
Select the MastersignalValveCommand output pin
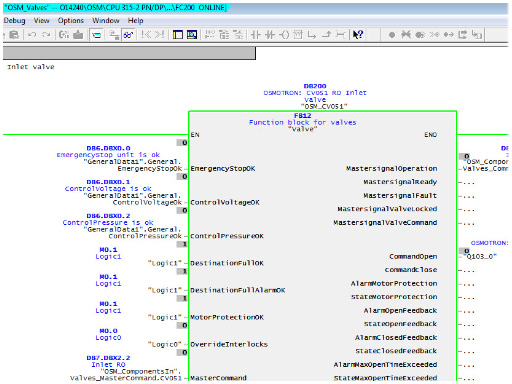[x=385, y=223]
